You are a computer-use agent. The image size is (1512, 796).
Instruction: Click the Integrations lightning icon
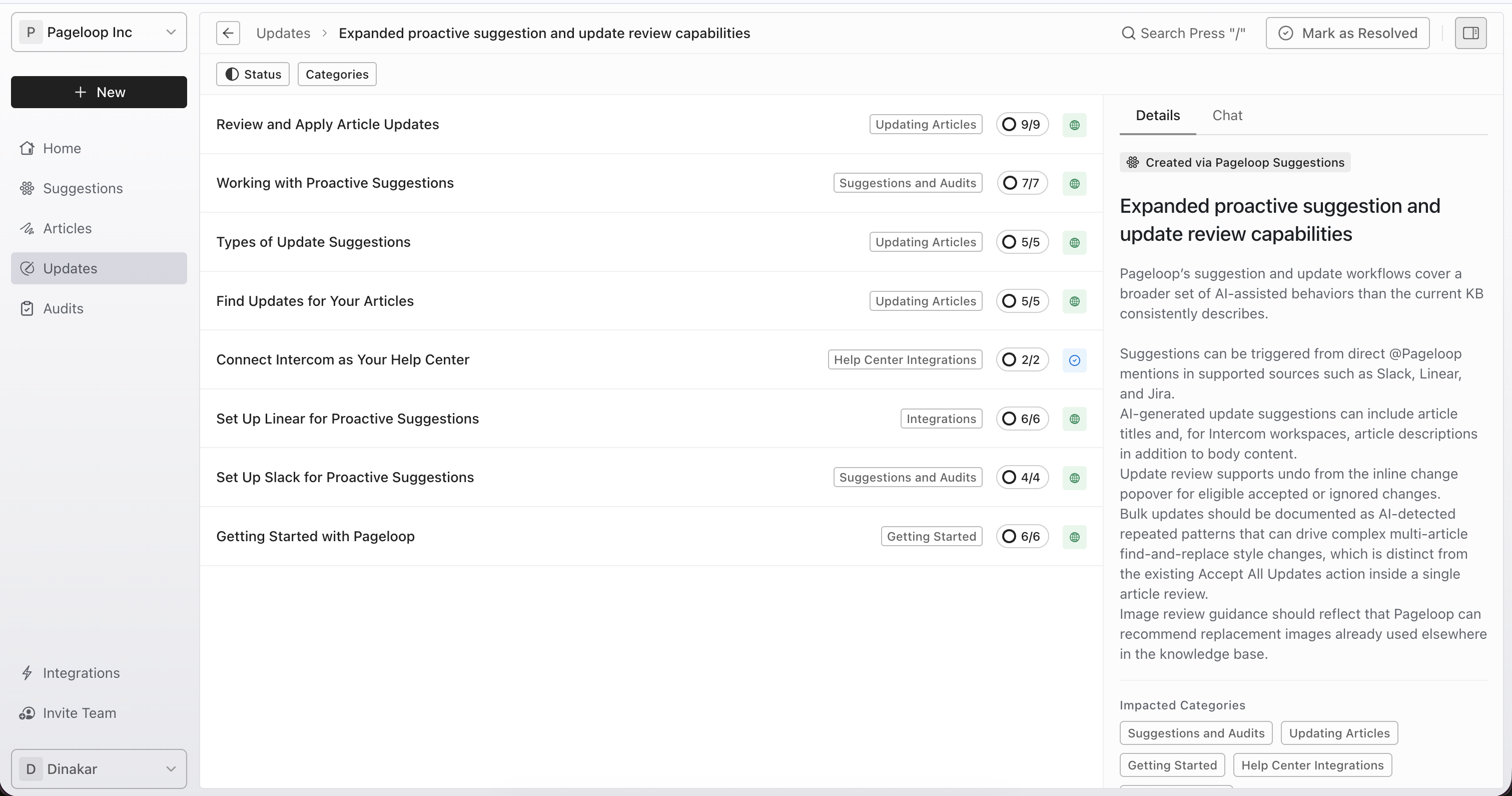27,673
